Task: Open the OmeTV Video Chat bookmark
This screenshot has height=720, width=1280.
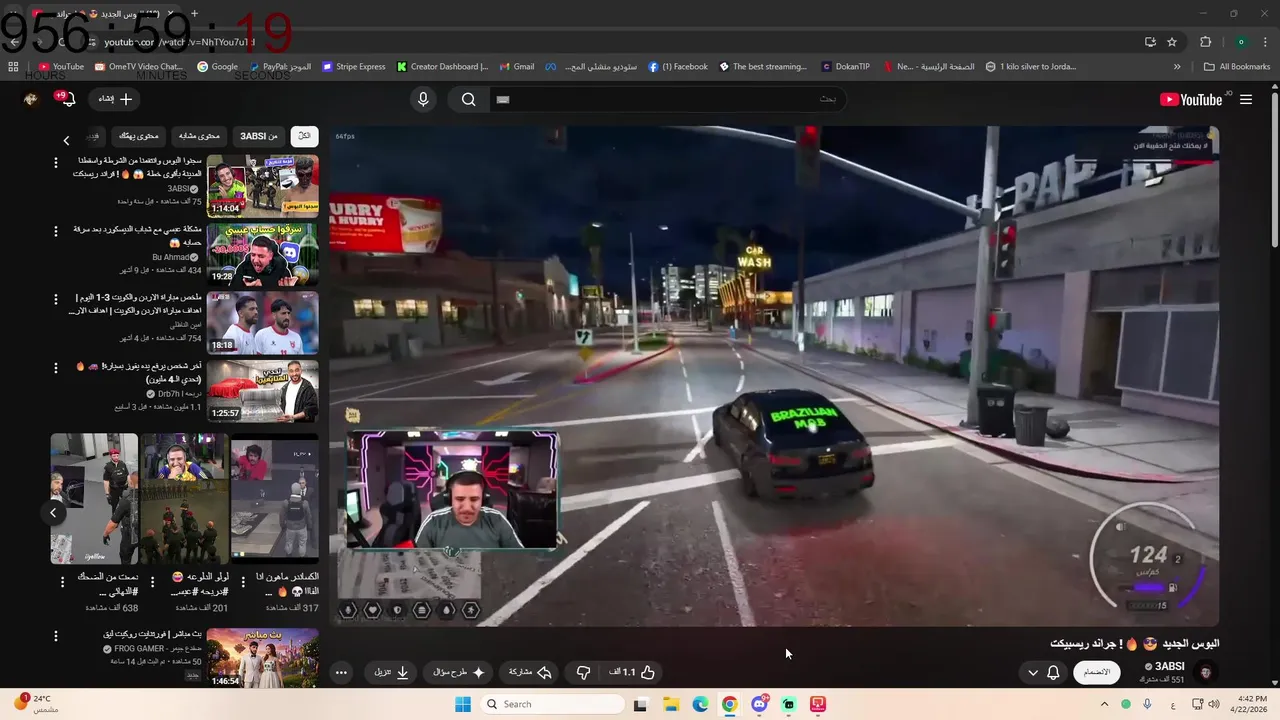Action: pos(138,67)
